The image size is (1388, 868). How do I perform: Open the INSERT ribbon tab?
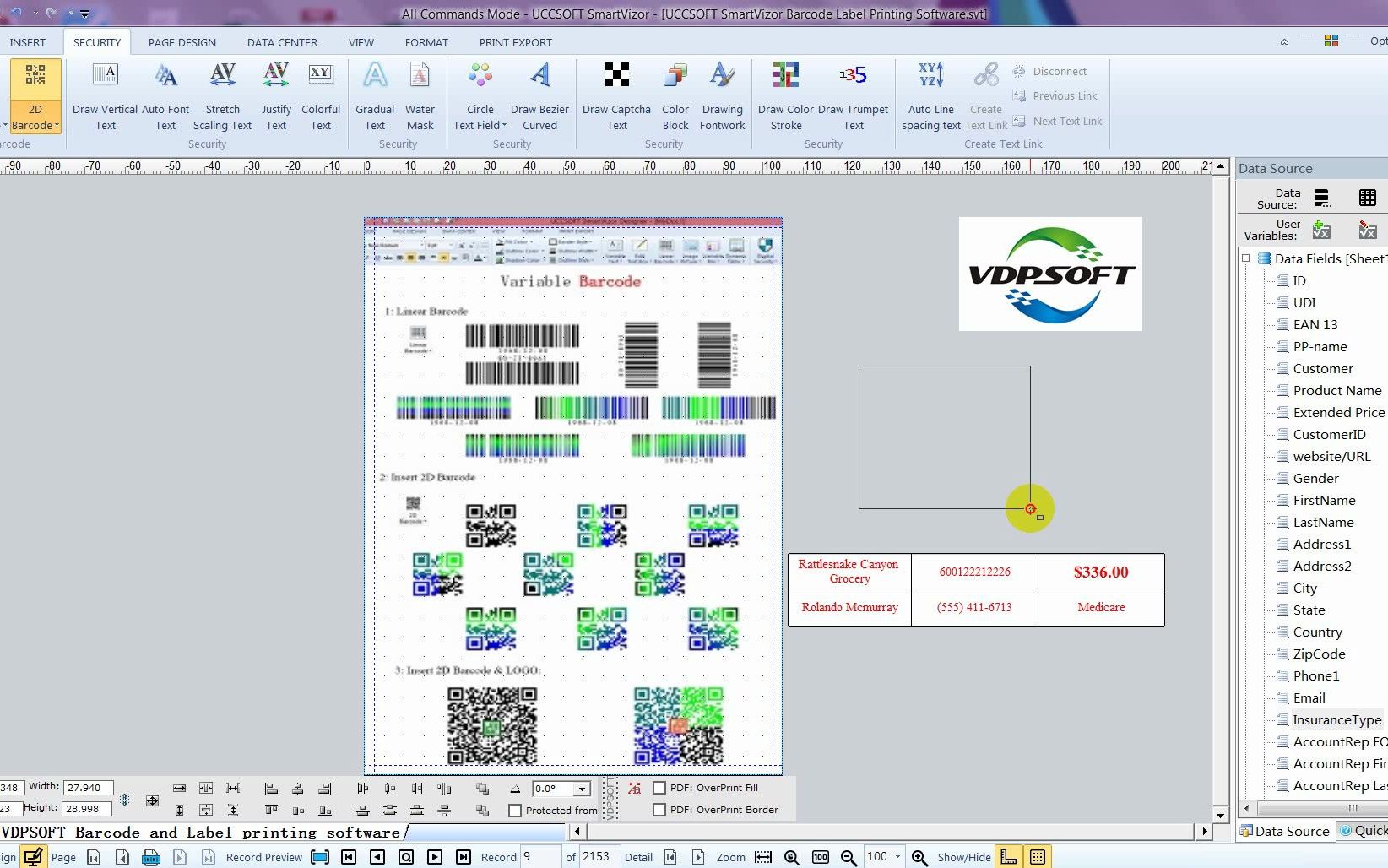pyautogui.click(x=28, y=42)
